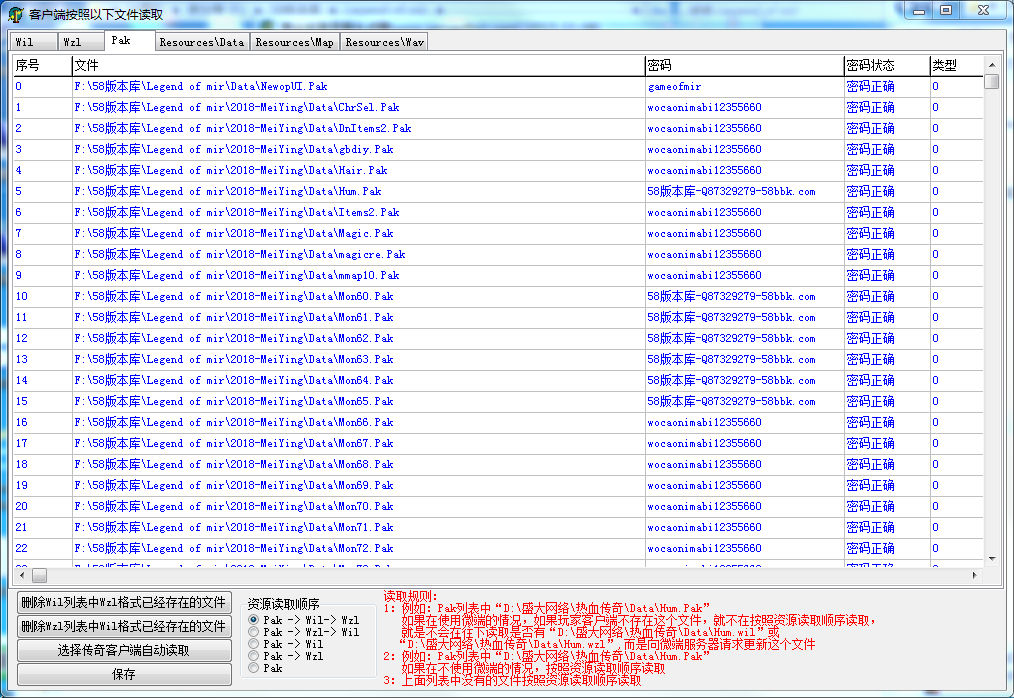1014x698 pixels.
Task: Sort by the 序号 column header
Action: click(x=43, y=65)
